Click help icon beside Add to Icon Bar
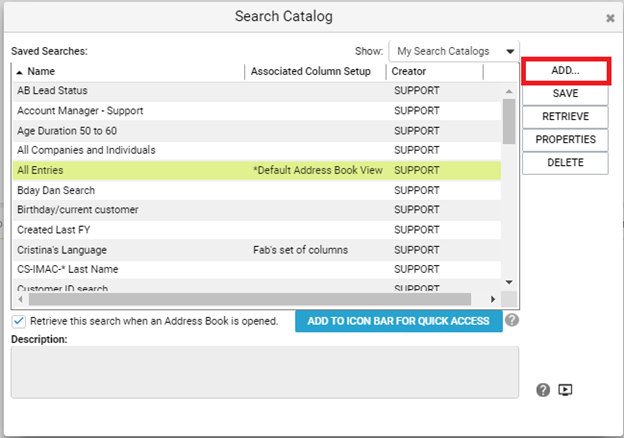This screenshot has width=624, height=438. click(x=512, y=320)
